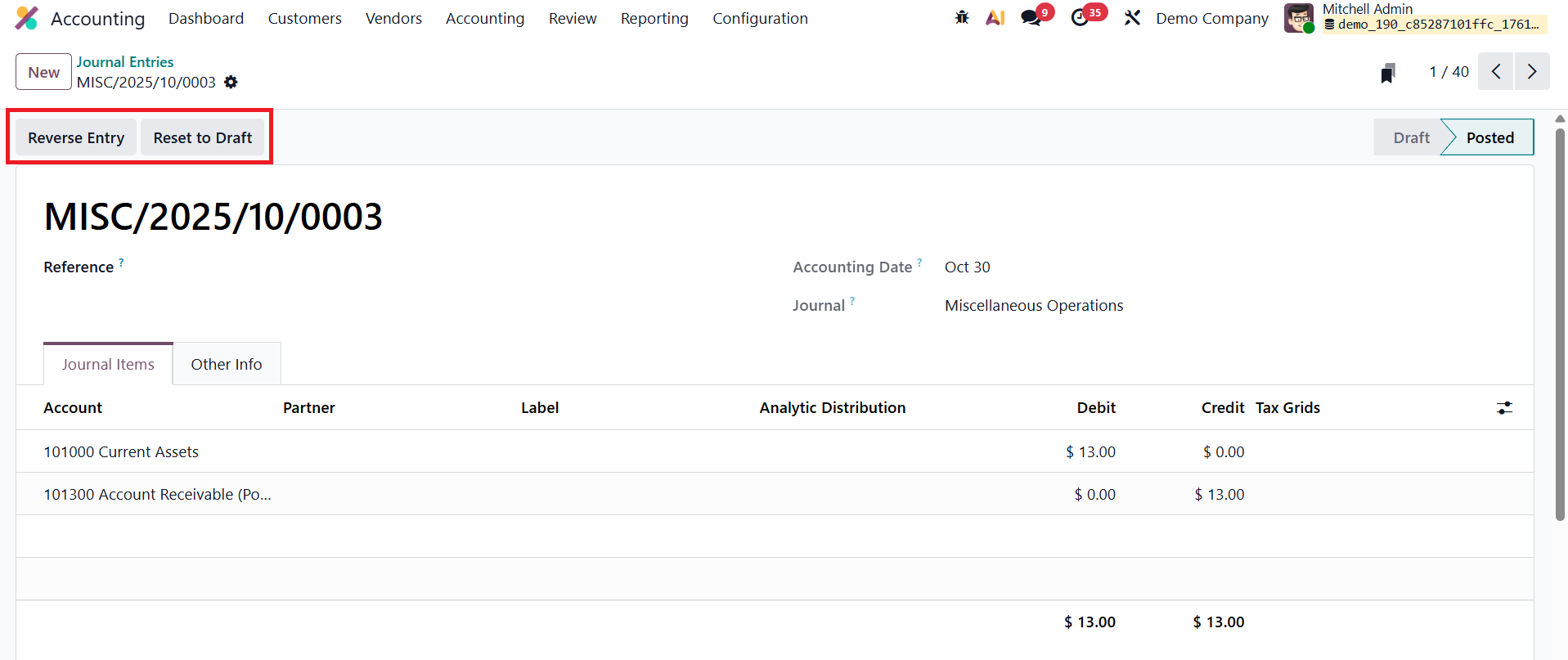The width and height of the screenshot is (1568, 660).
Task: Click the wrench tools icon
Action: 1132,18
